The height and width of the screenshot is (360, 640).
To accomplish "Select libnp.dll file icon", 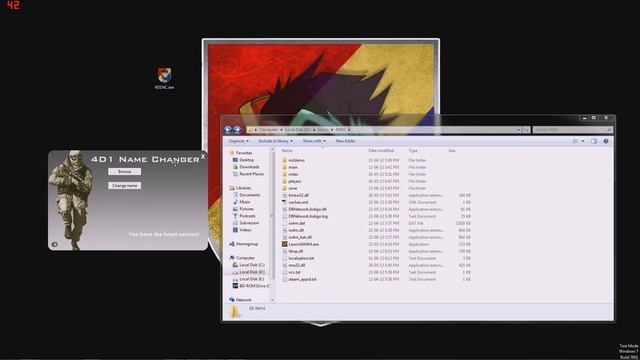I will coord(284,251).
